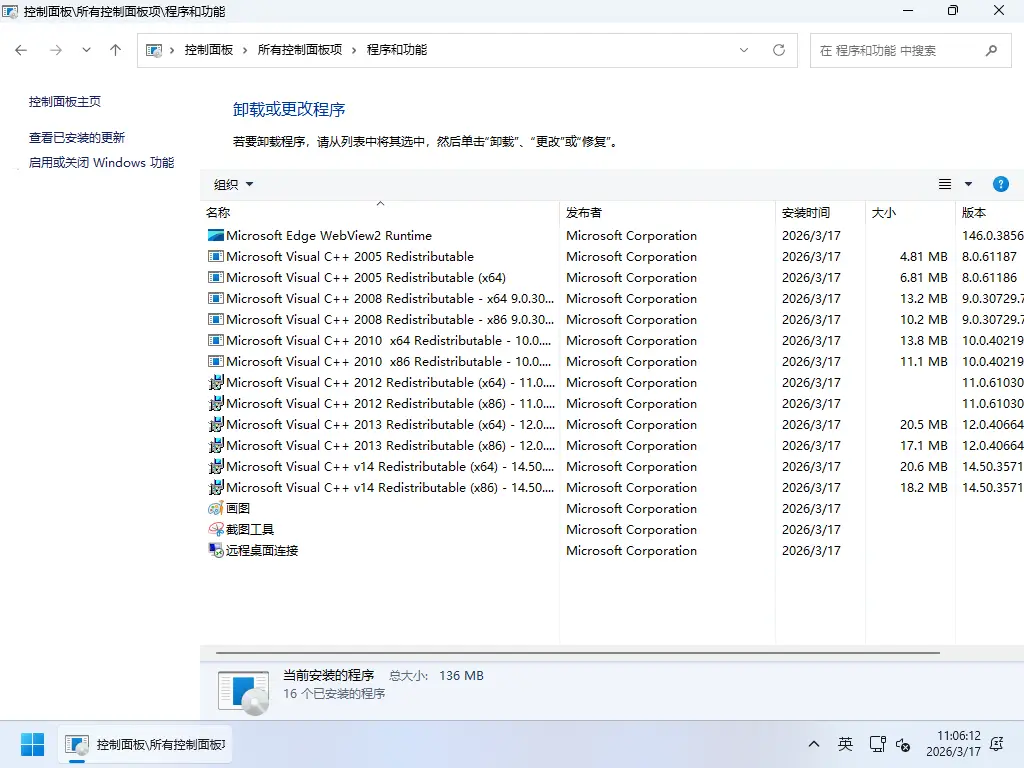Viewport: 1024px width, 768px height.
Task: Expand the chevron after 所有控制面板项 breadcrumb
Action: click(354, 50)
